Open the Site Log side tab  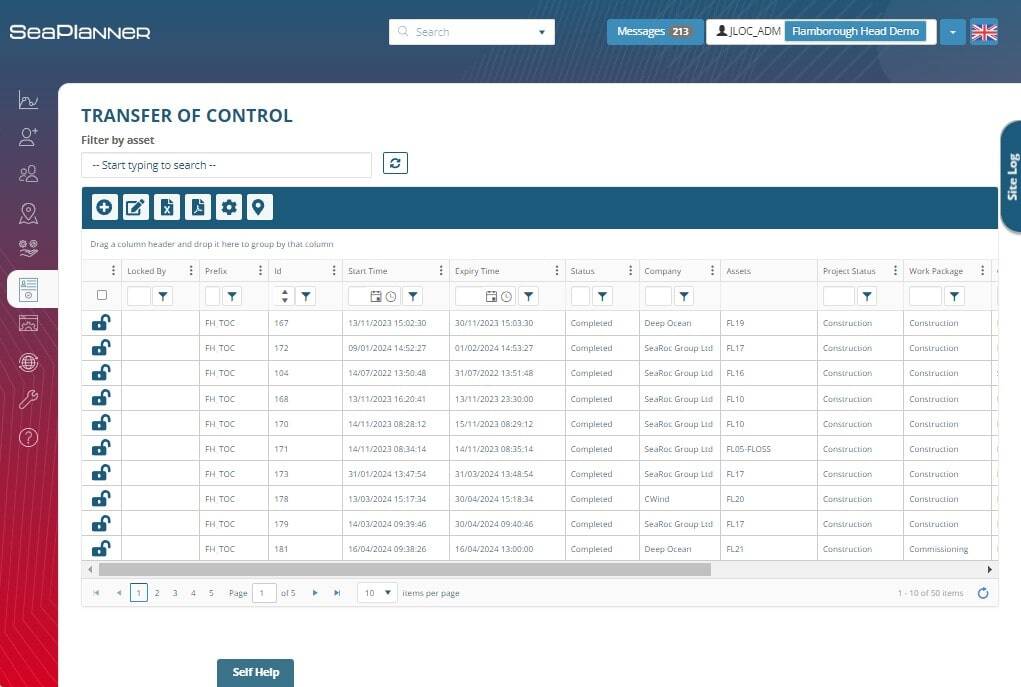point(1011,176)
